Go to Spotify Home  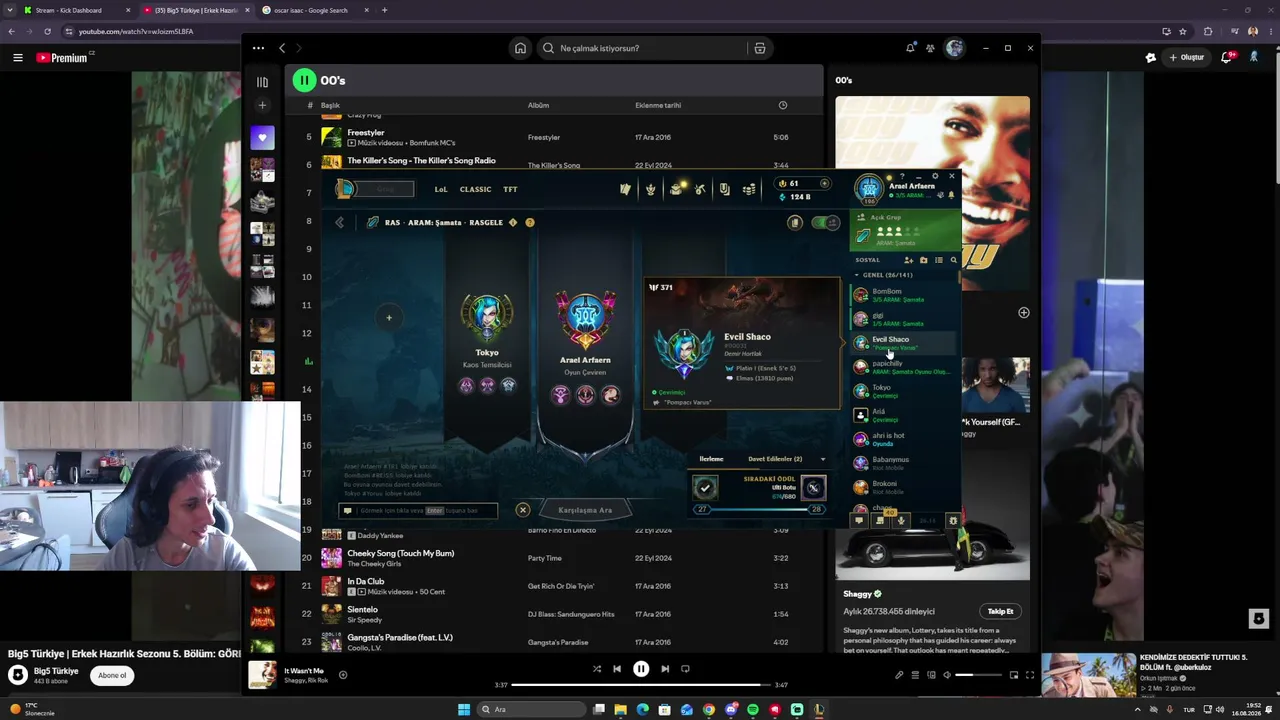520,48
